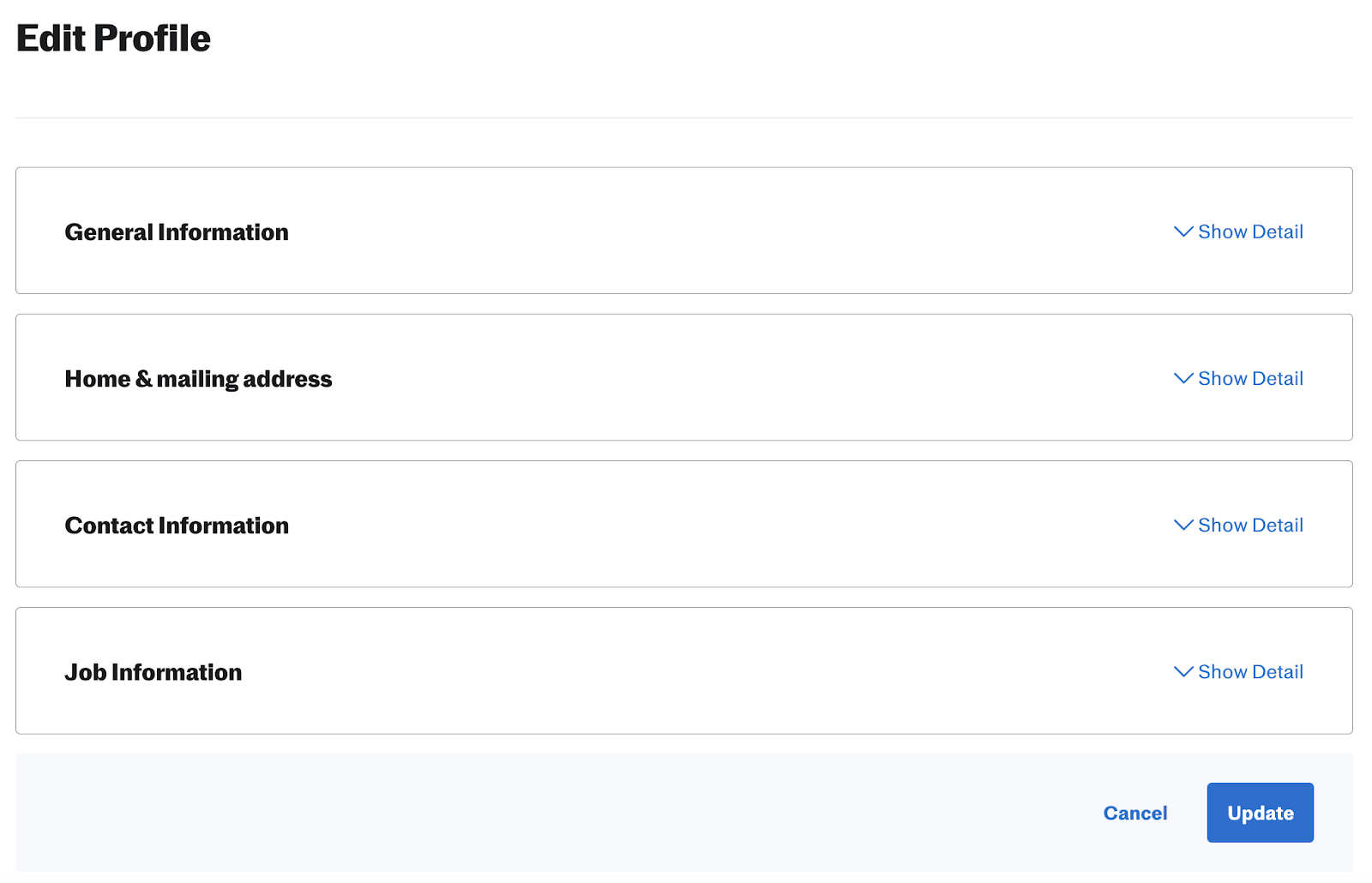Cancel the profile edits
The width and height of the screenshot is (1372, 883).
point(1135,813)
